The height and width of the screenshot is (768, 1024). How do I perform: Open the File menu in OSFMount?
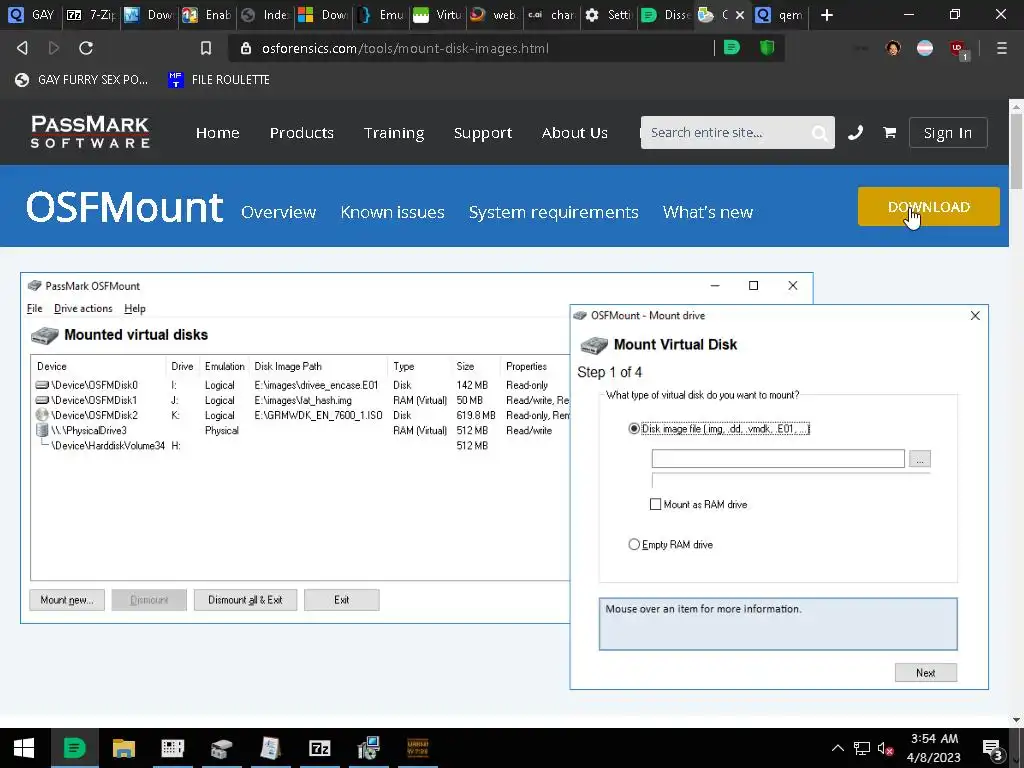point(35,308)
